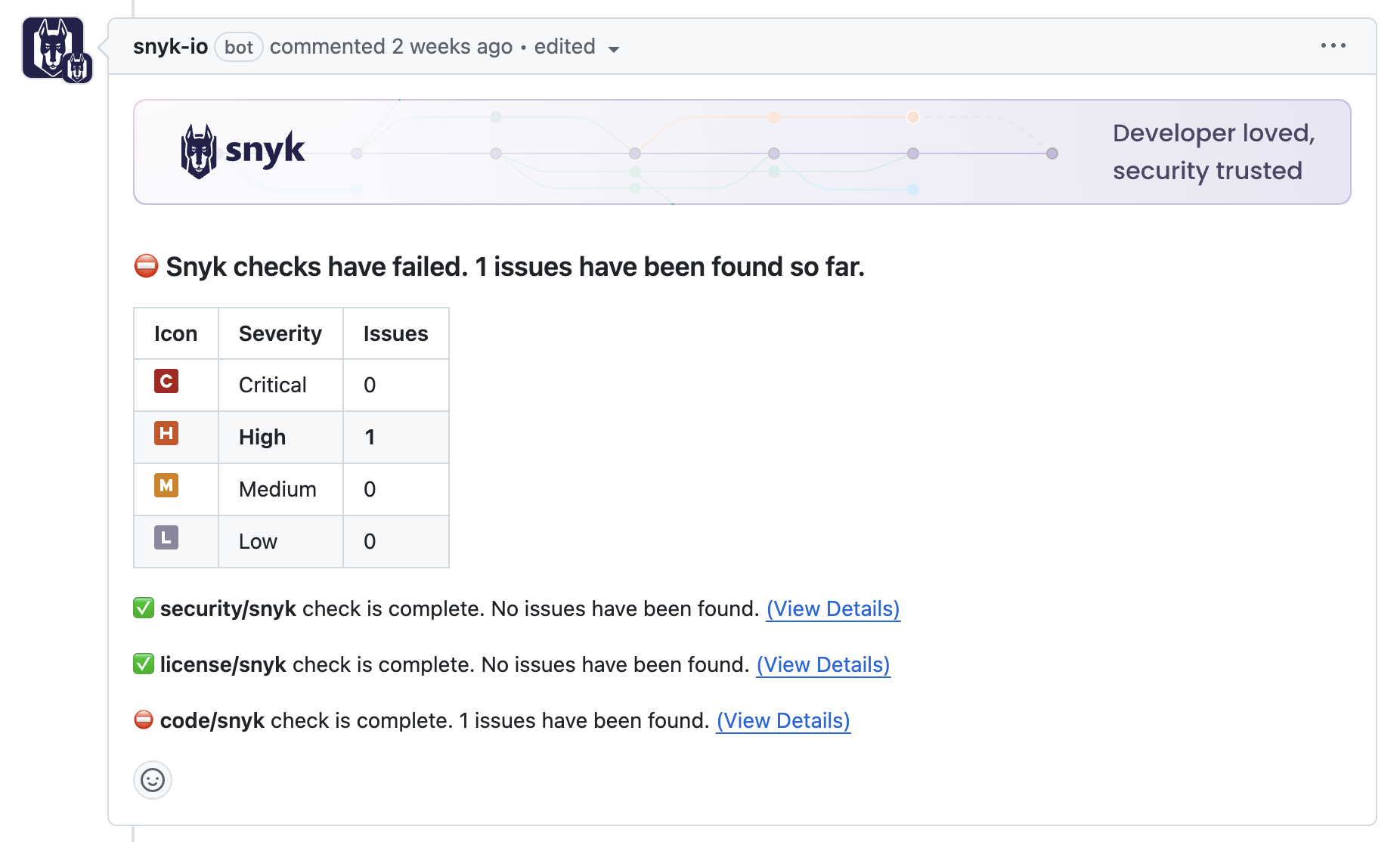Click the Medium severity M icon

coord(166,485)
